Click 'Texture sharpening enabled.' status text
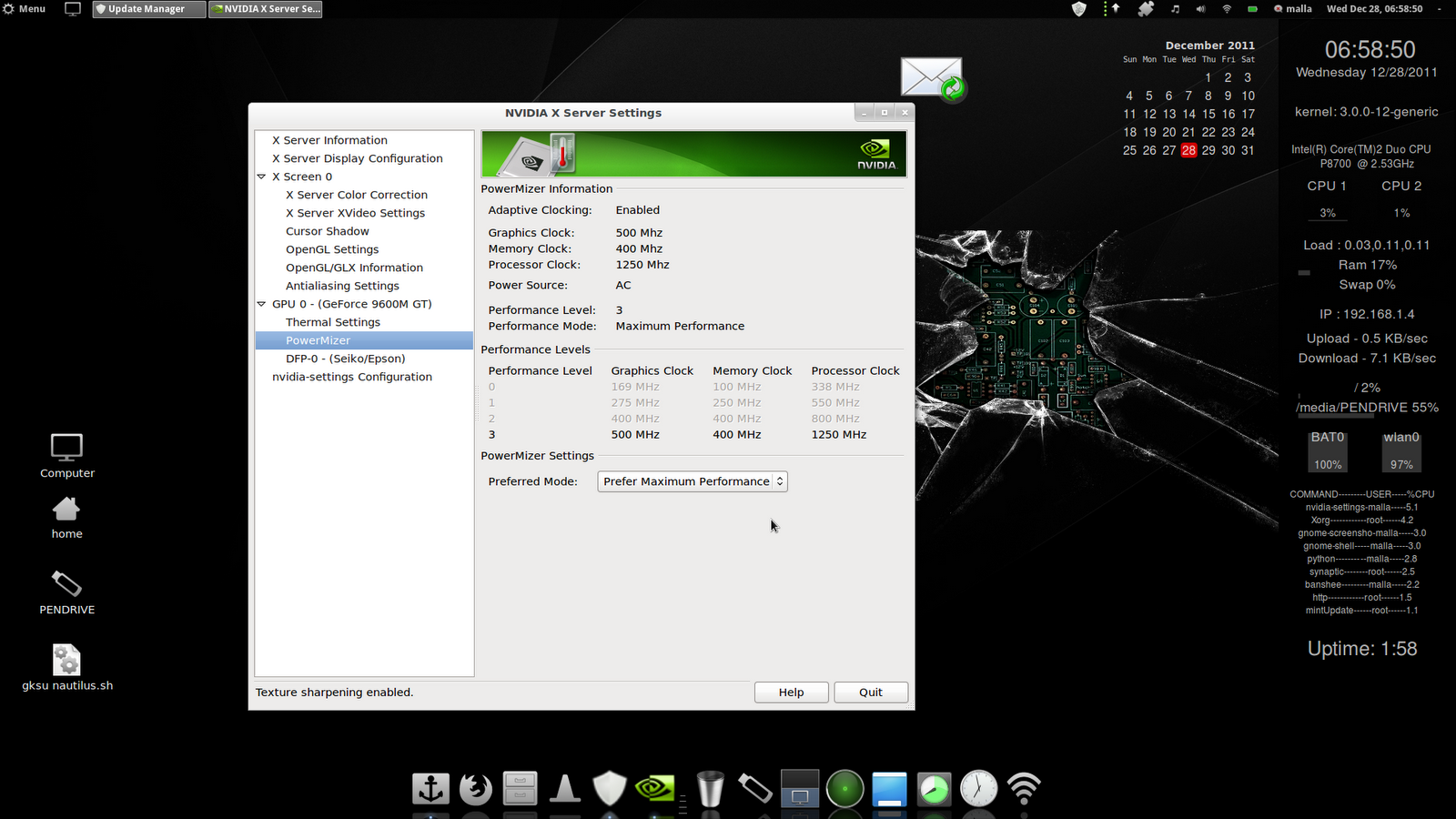This screenshot has width=1456, height=819. [x=334, y=693]
